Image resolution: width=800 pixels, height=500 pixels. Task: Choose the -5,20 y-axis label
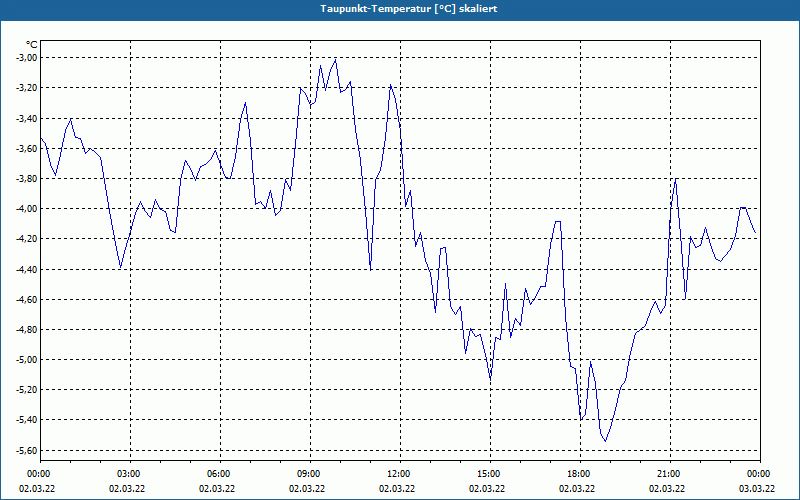click(27, 390)
